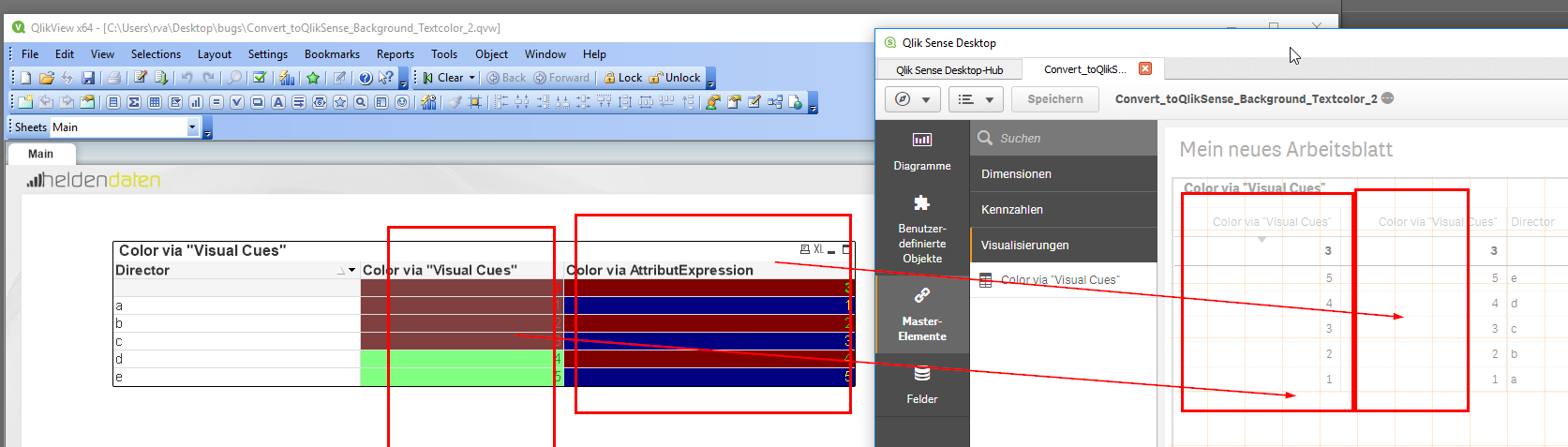
Task: Open Table Viewer icon in design toolbar
Action: click(x=775, y=102)
